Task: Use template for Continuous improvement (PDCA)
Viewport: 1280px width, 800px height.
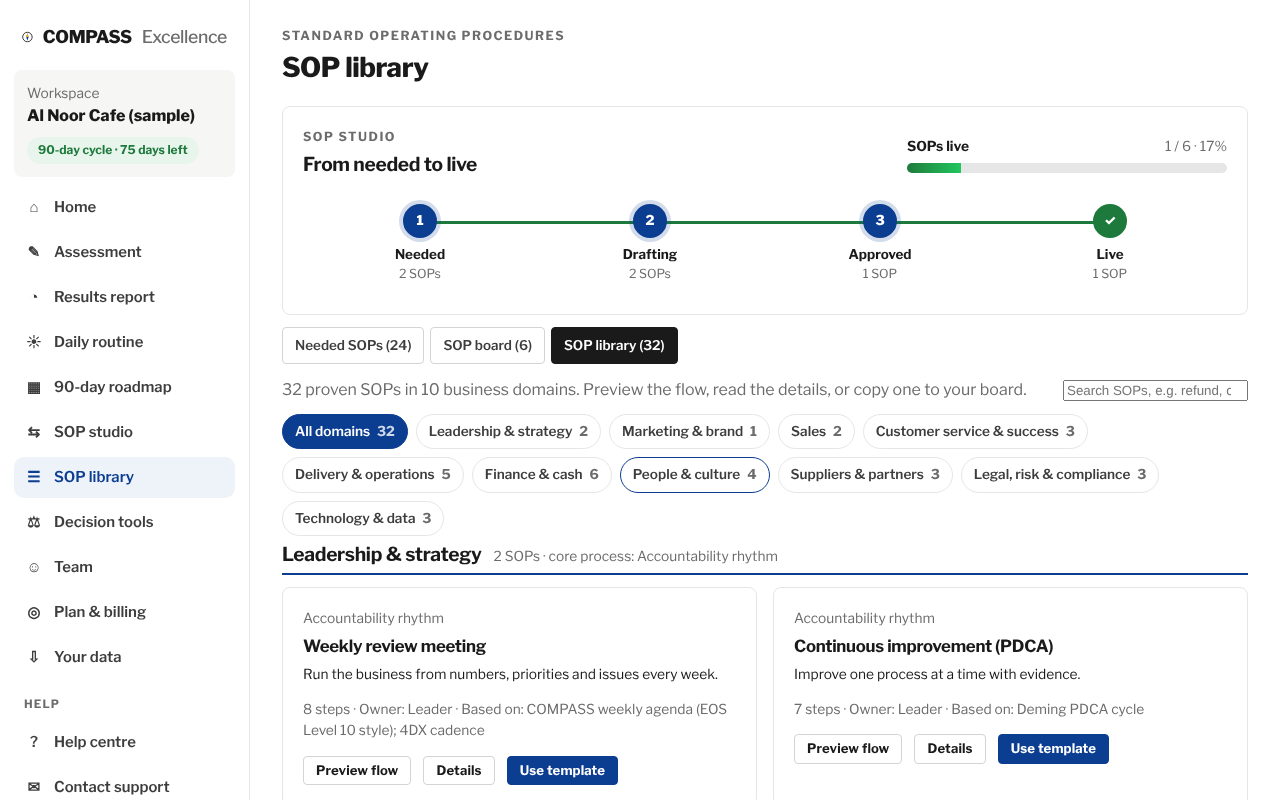Action: [x=1053, y=749]
